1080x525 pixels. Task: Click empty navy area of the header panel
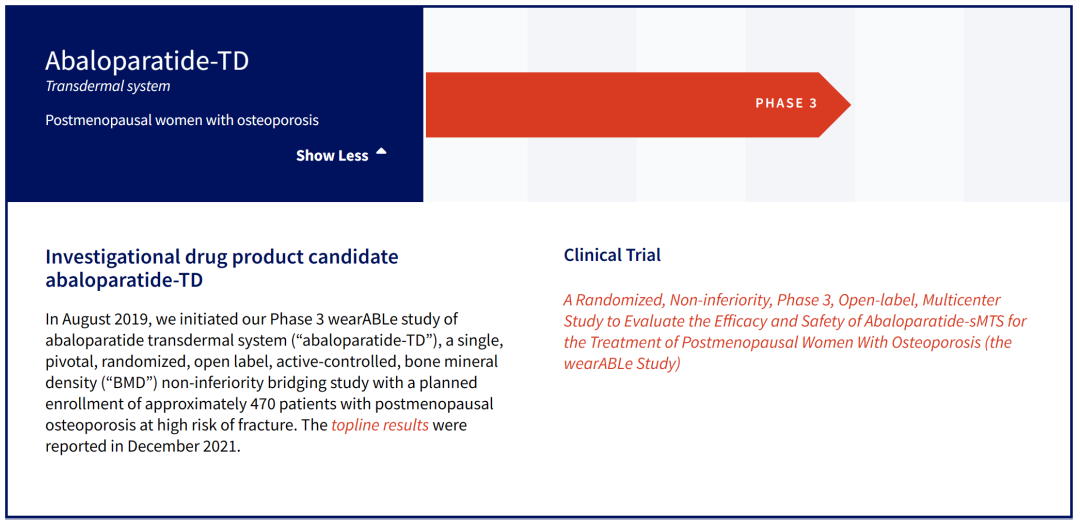pyautogui.click(x=200, y=180)
